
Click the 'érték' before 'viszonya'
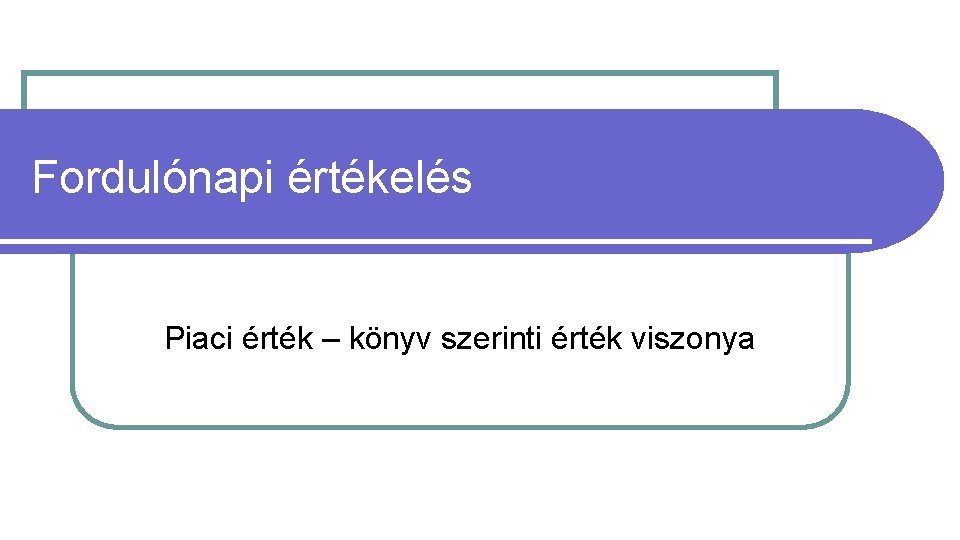[x=587, y=337]
